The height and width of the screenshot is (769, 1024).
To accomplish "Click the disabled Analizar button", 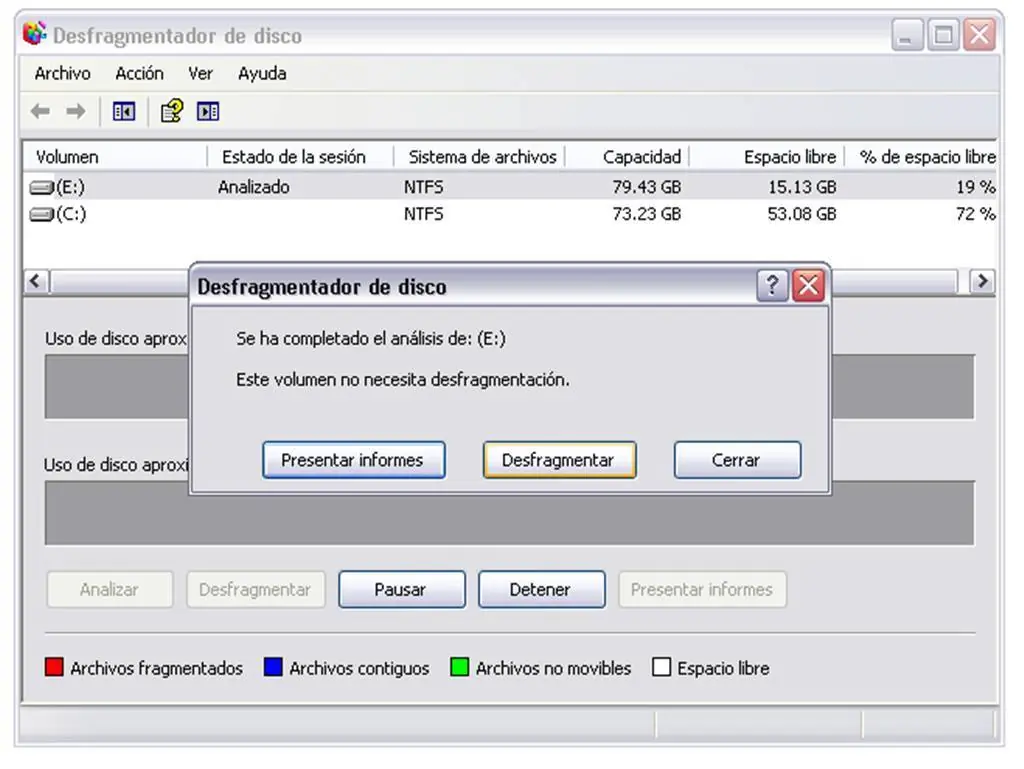I will pos(110,589).
